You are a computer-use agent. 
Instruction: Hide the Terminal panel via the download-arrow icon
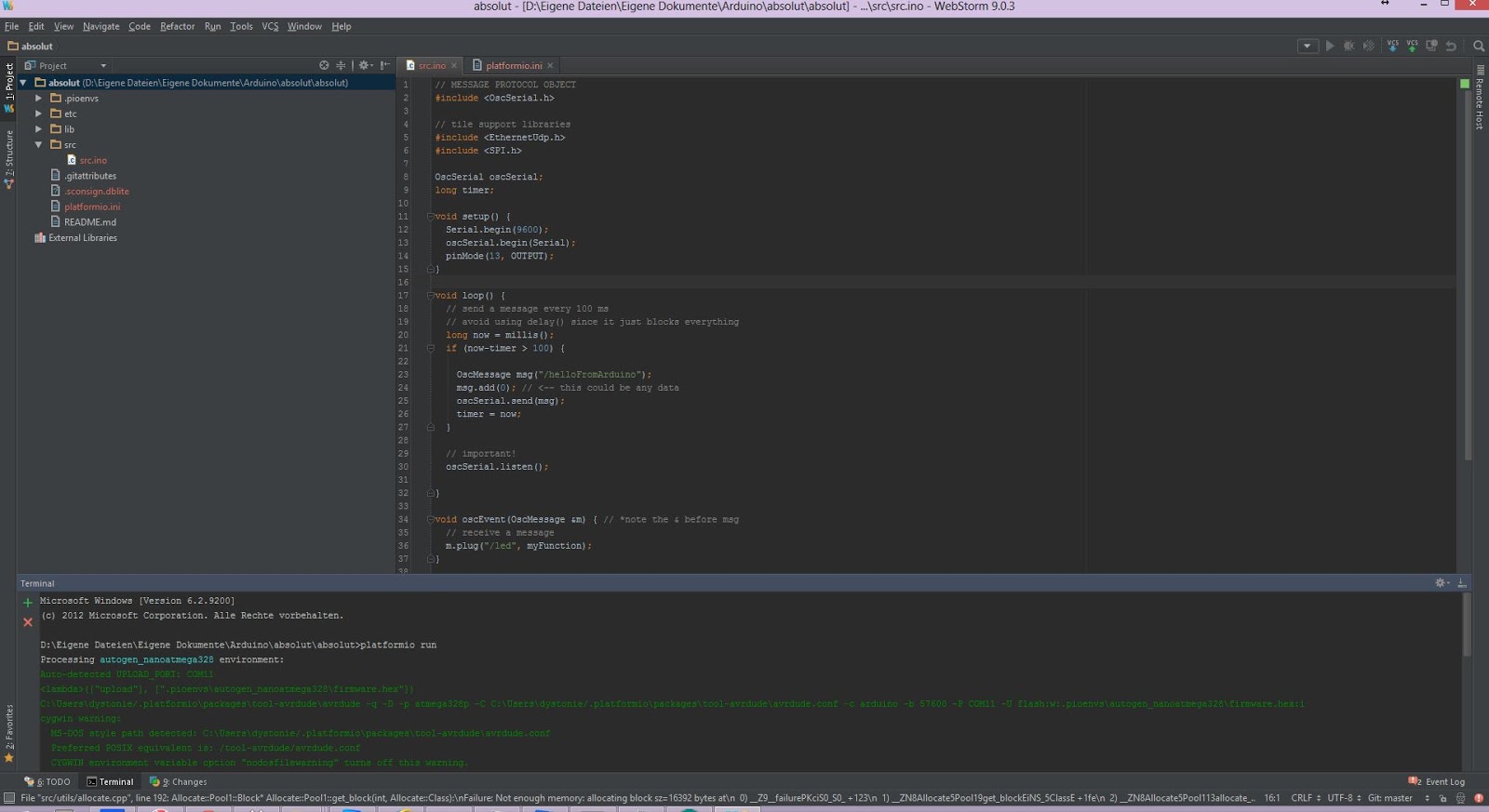[1461, 583]
